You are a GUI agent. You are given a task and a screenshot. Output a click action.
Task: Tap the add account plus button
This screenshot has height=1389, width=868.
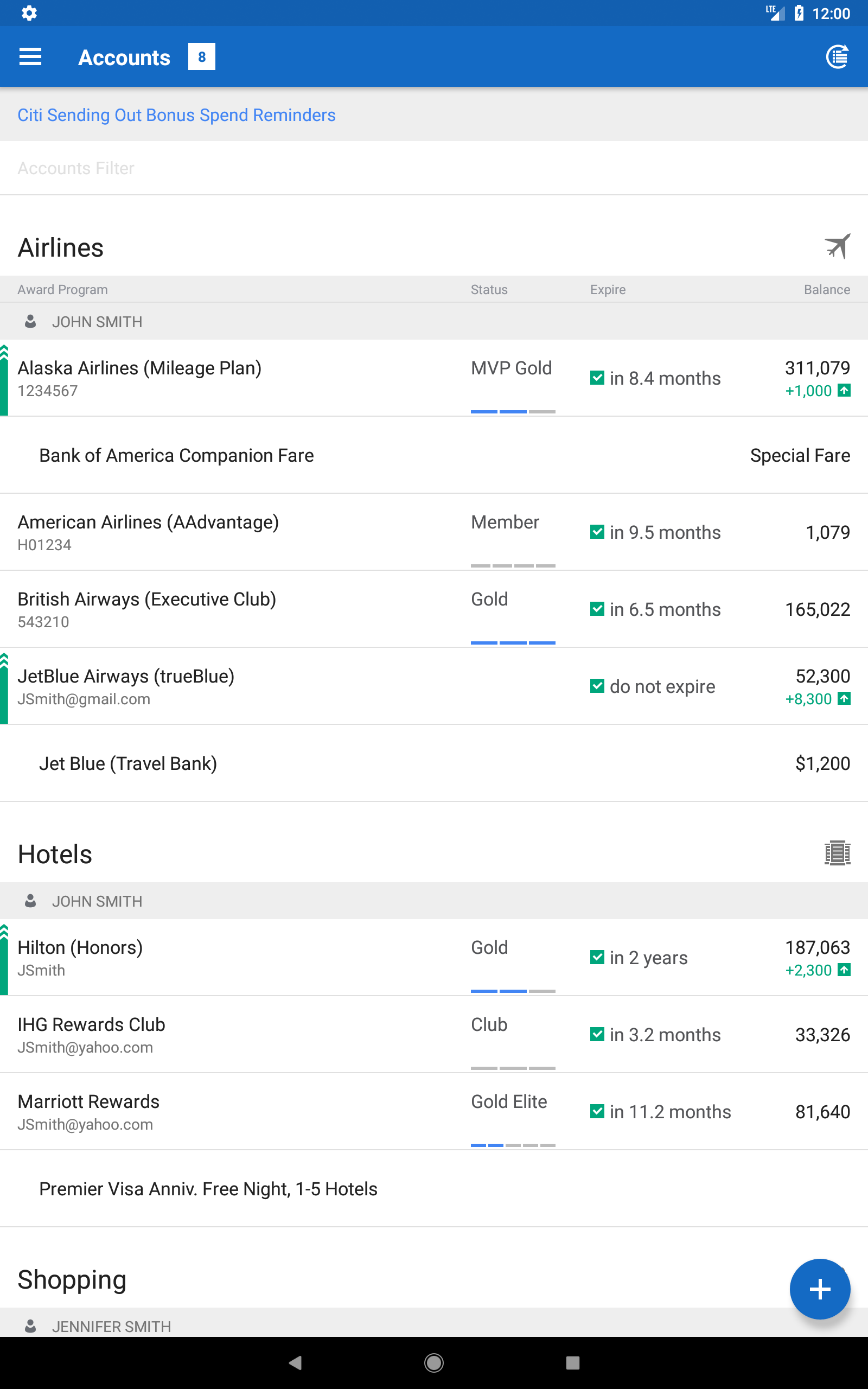click(820, 1289)
